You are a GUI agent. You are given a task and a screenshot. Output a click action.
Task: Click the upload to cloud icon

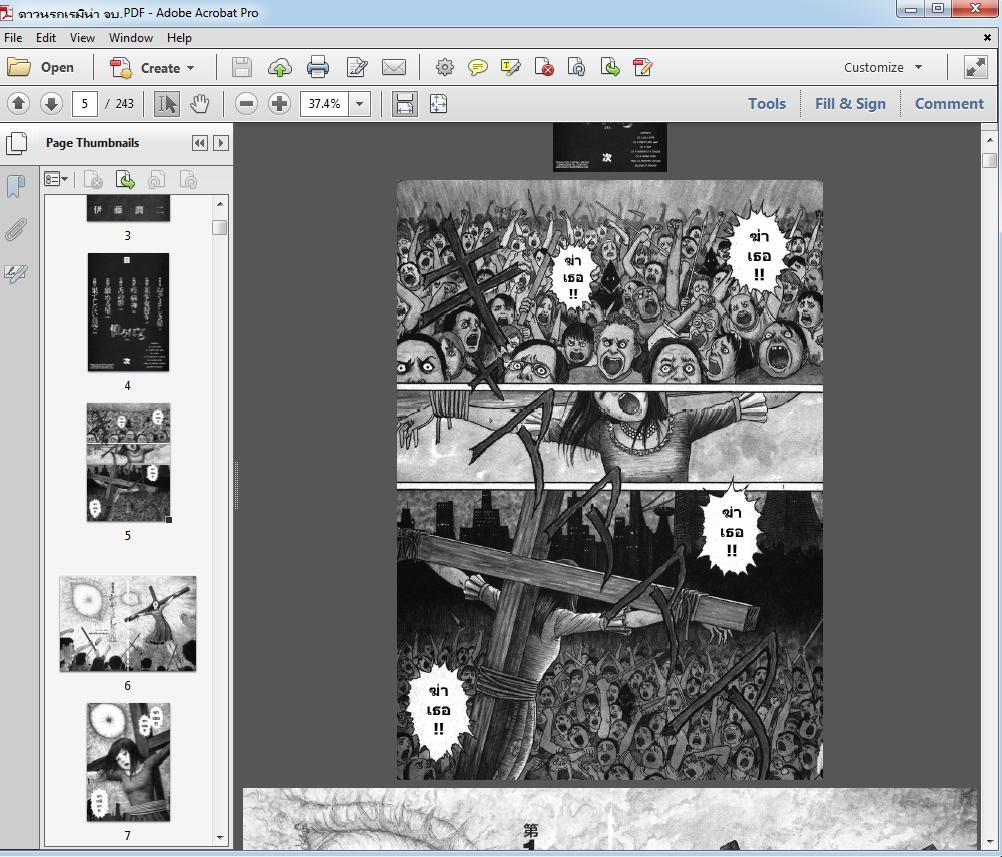click(x=279, y=67)
